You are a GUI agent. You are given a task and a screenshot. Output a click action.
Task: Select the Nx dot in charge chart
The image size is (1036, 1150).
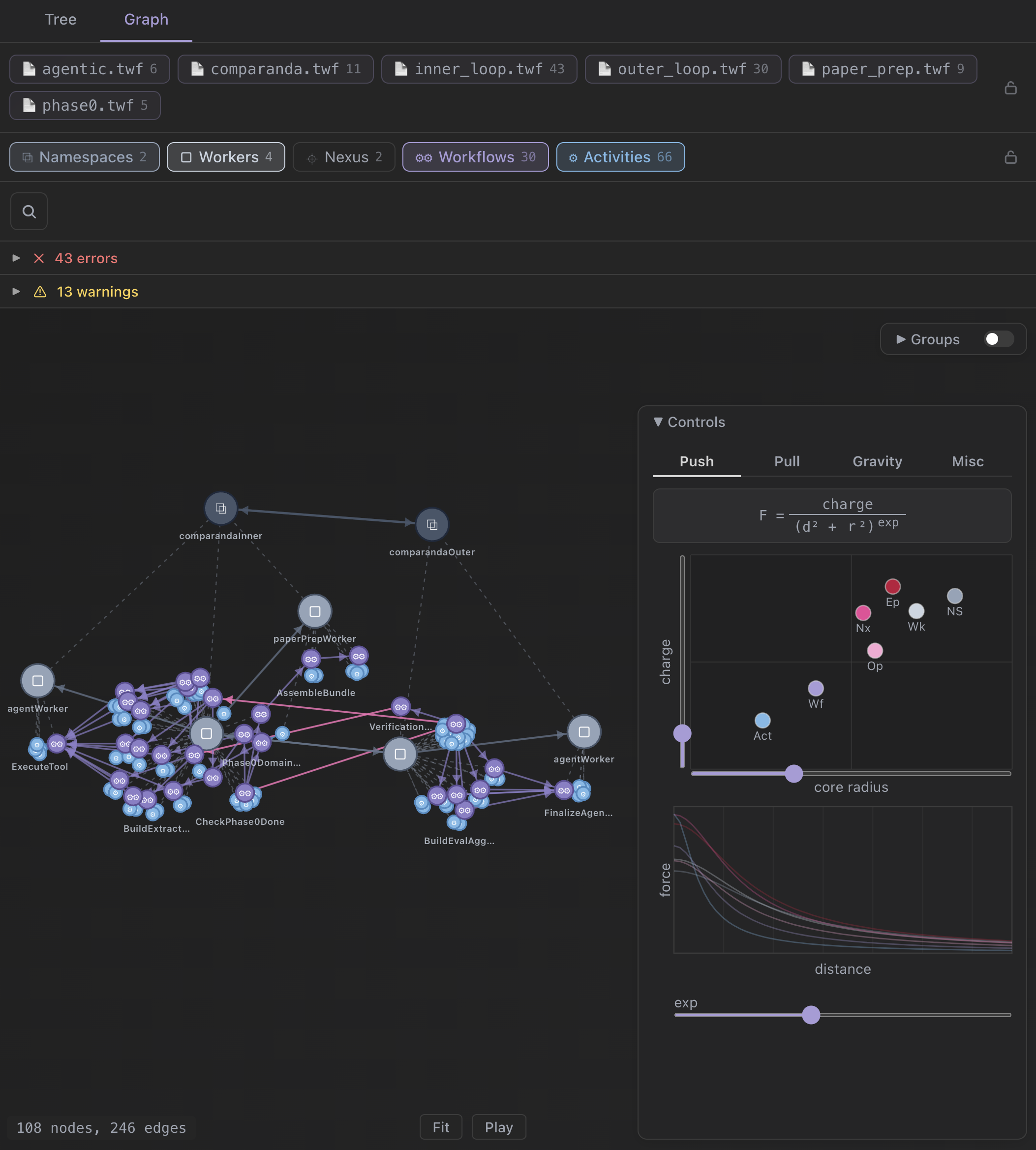pyautogui.click(x=863, y=613)
